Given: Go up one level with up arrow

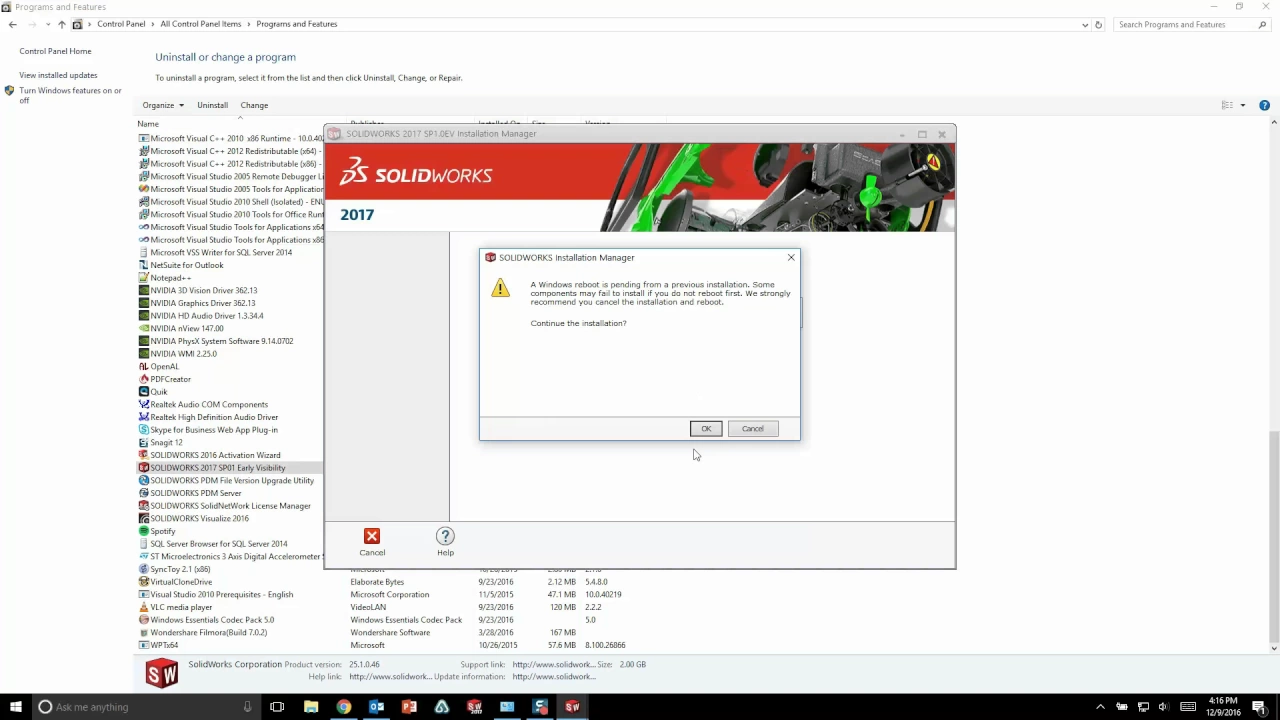Looking at the screenshot, I should tap(62, 24).
